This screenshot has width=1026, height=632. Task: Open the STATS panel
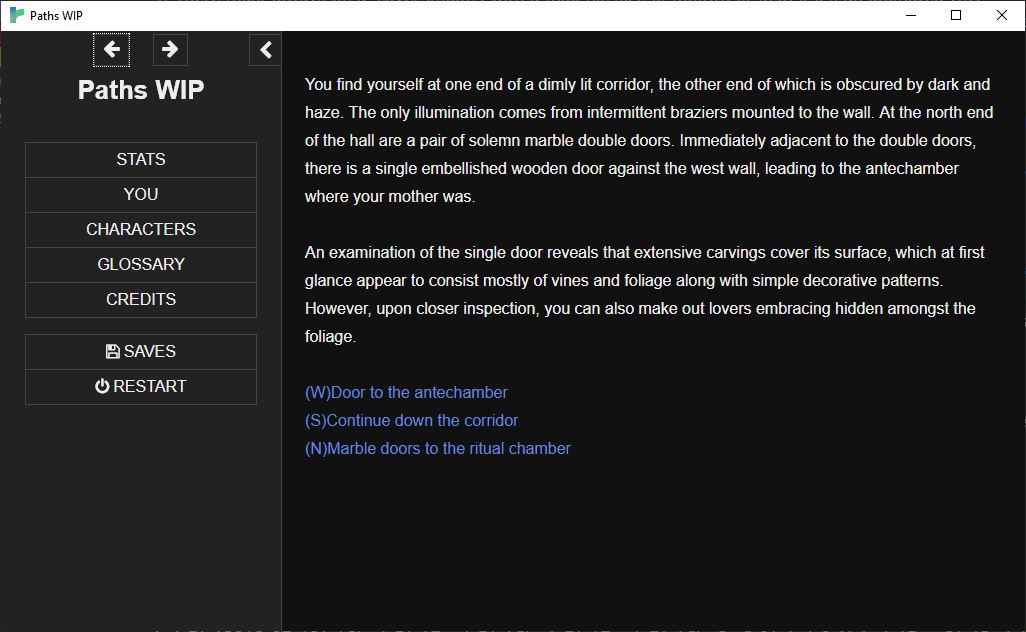[x=140, y=159]
